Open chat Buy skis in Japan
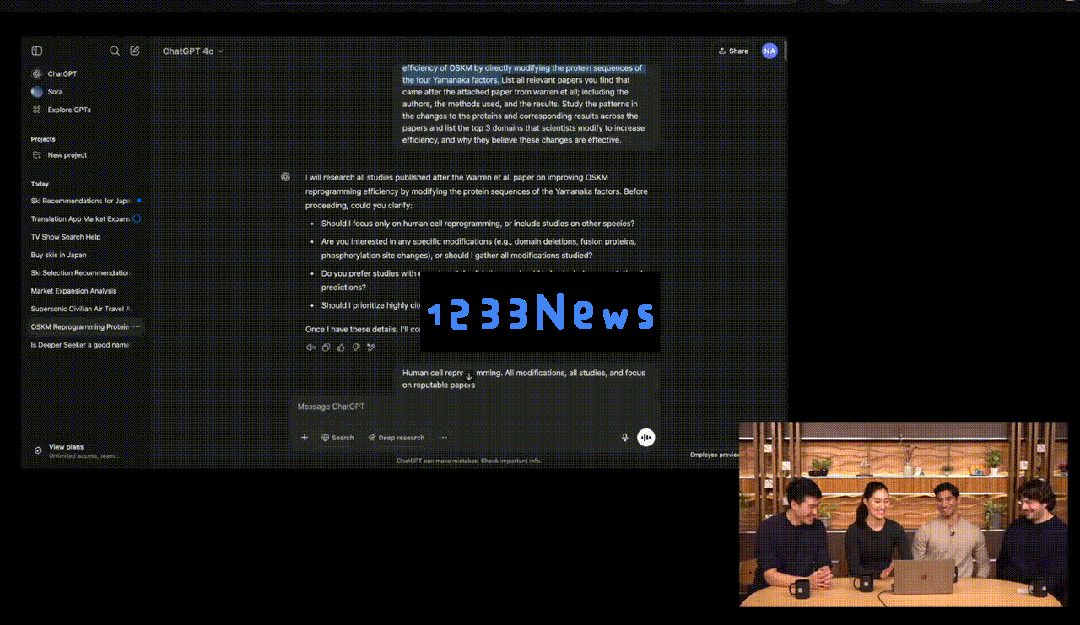The width and height of the screenshot is (1080, 625). click(x=59, y=254)
